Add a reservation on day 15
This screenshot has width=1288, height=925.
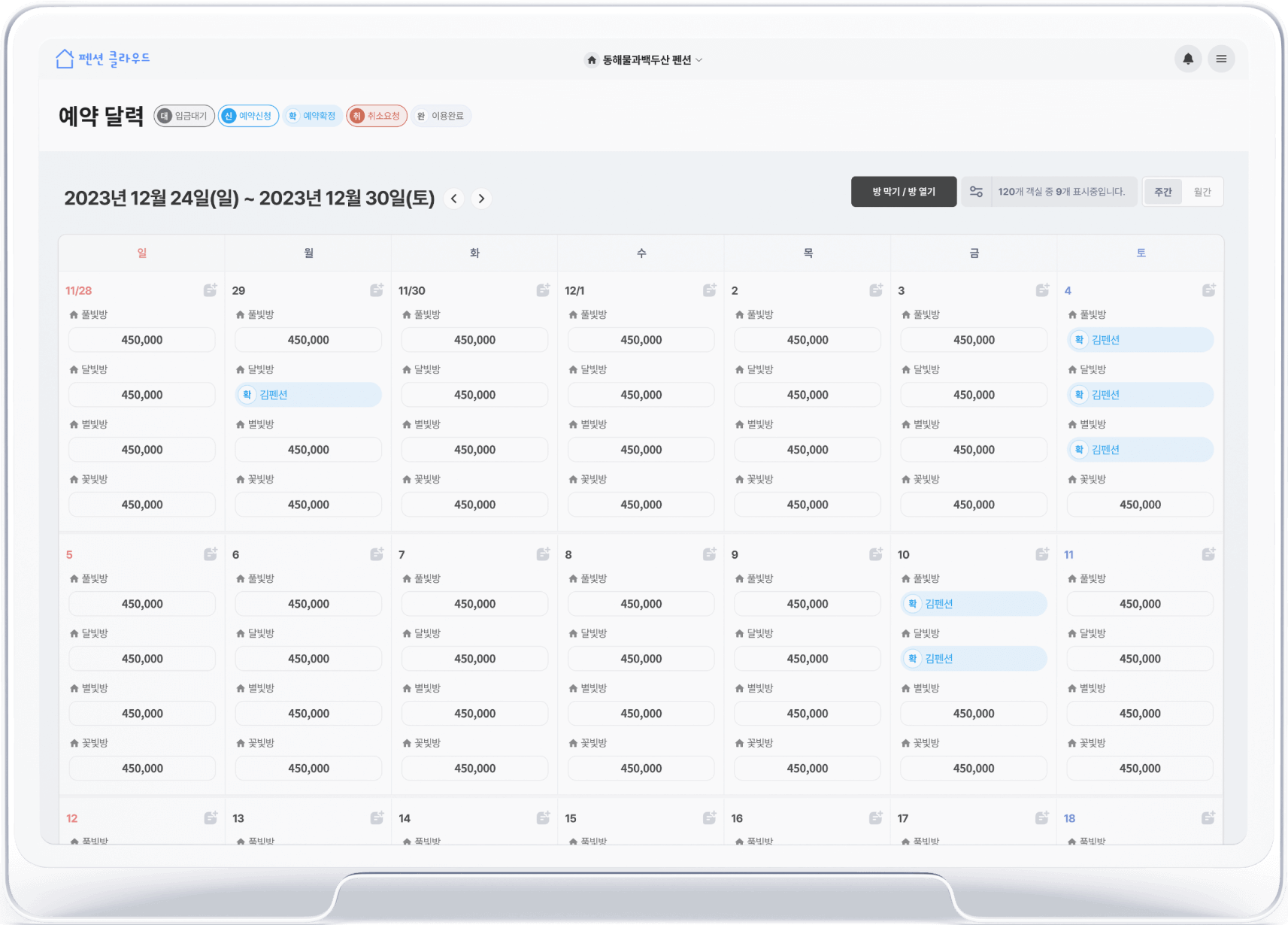pyautogui.click(x=709, y=818)
